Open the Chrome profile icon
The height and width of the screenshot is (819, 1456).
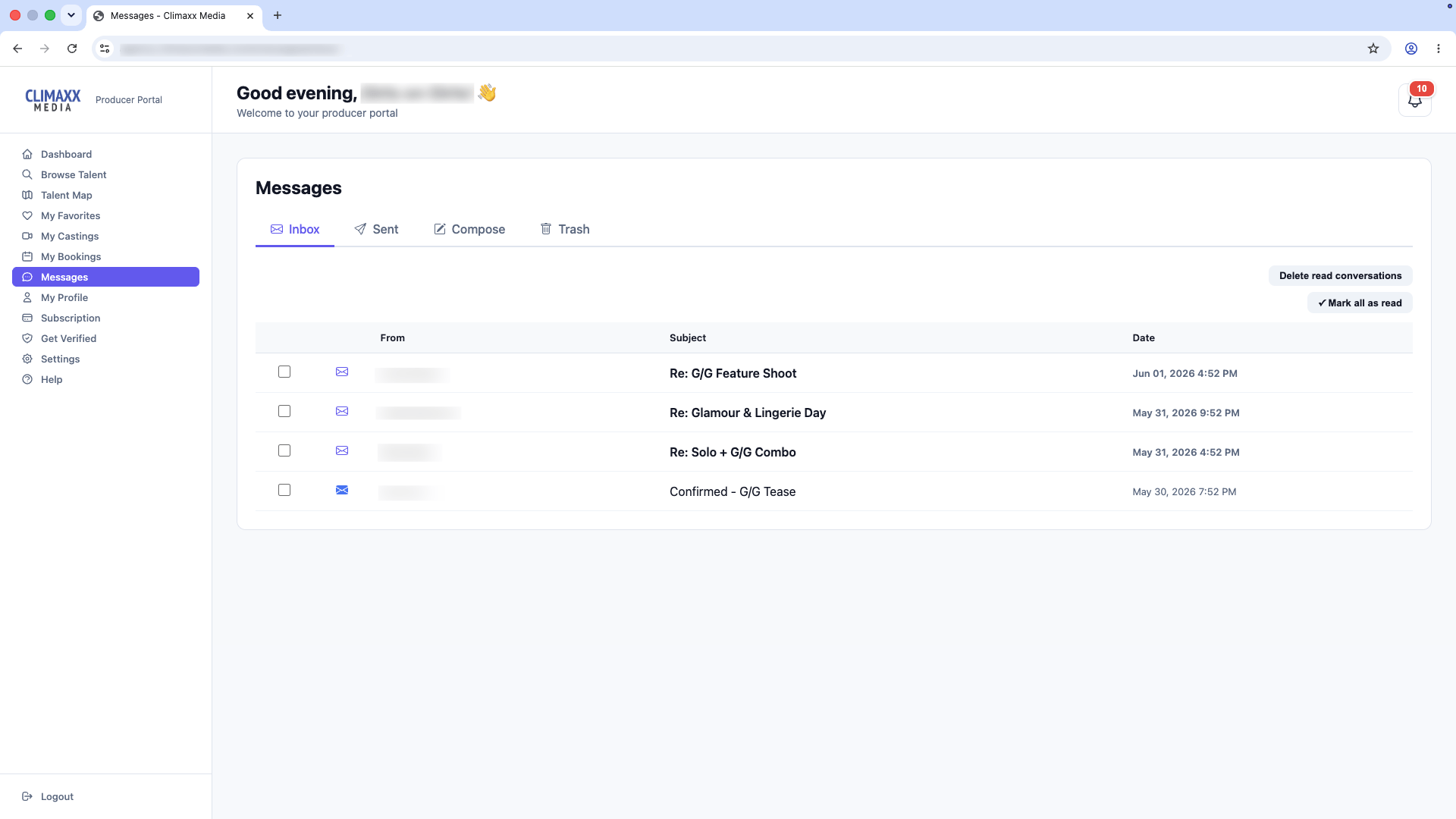tap(1411, 49)
